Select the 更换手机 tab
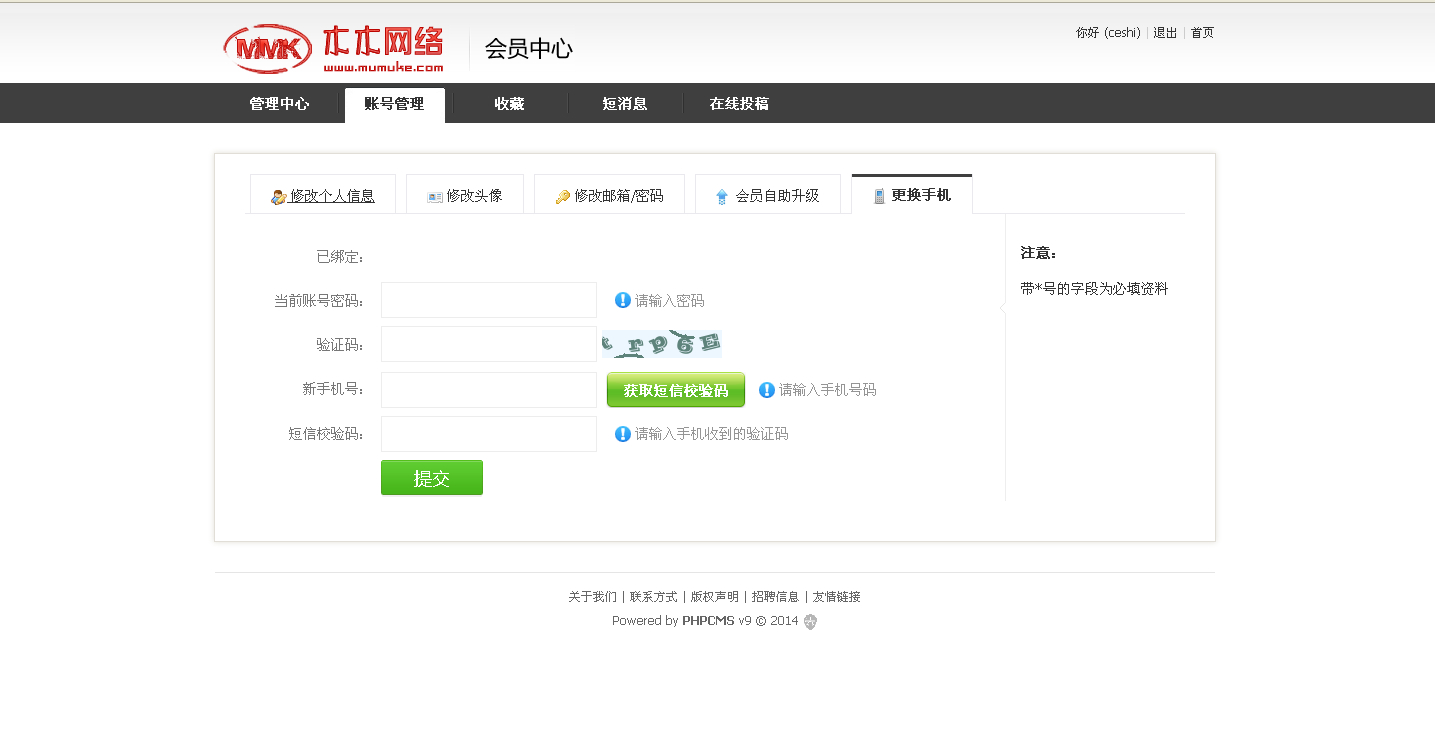Viewport: 1435px width, 737px height. tap(911, 195)
